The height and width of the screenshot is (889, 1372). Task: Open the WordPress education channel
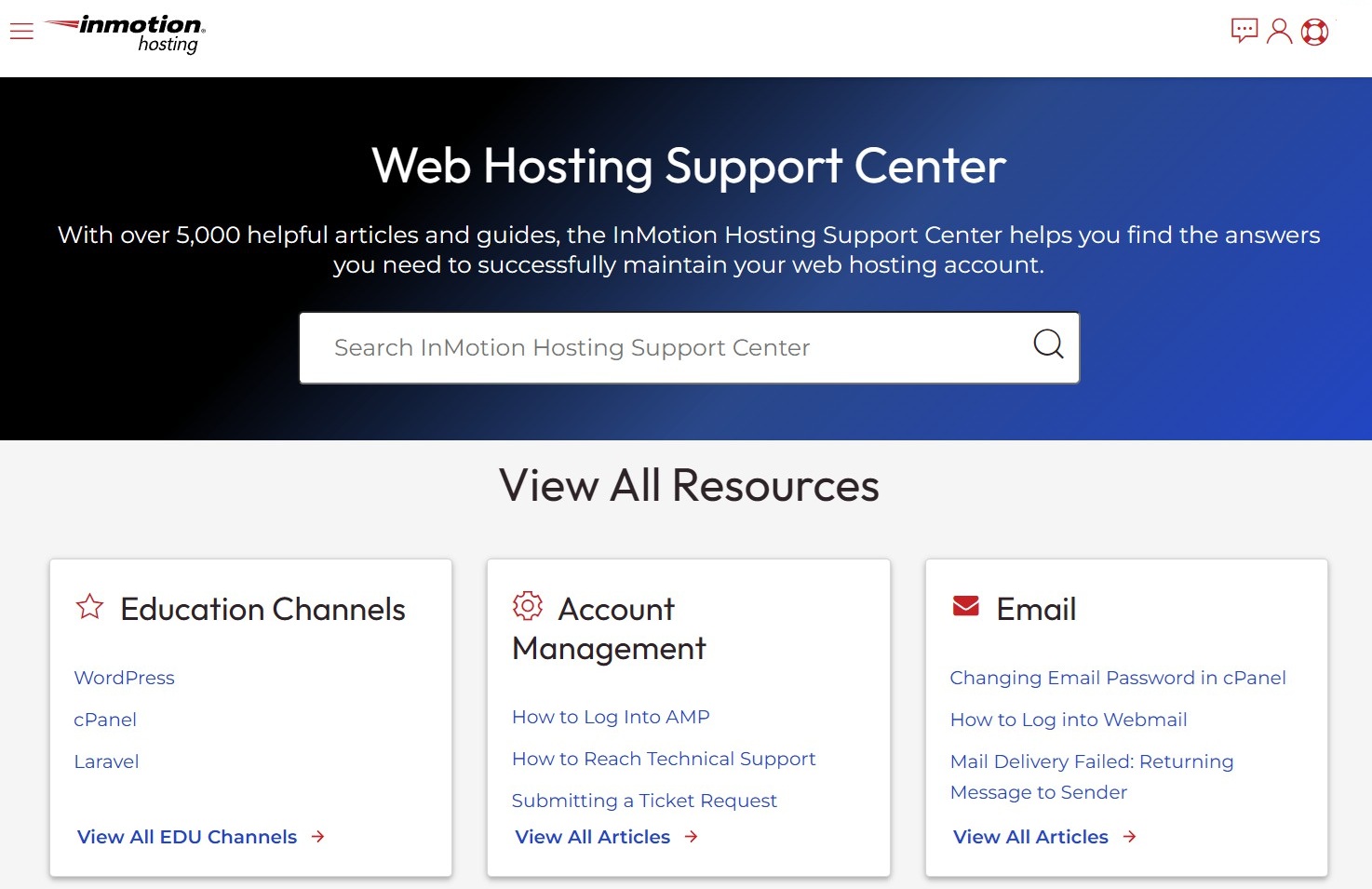click(124, 678)
